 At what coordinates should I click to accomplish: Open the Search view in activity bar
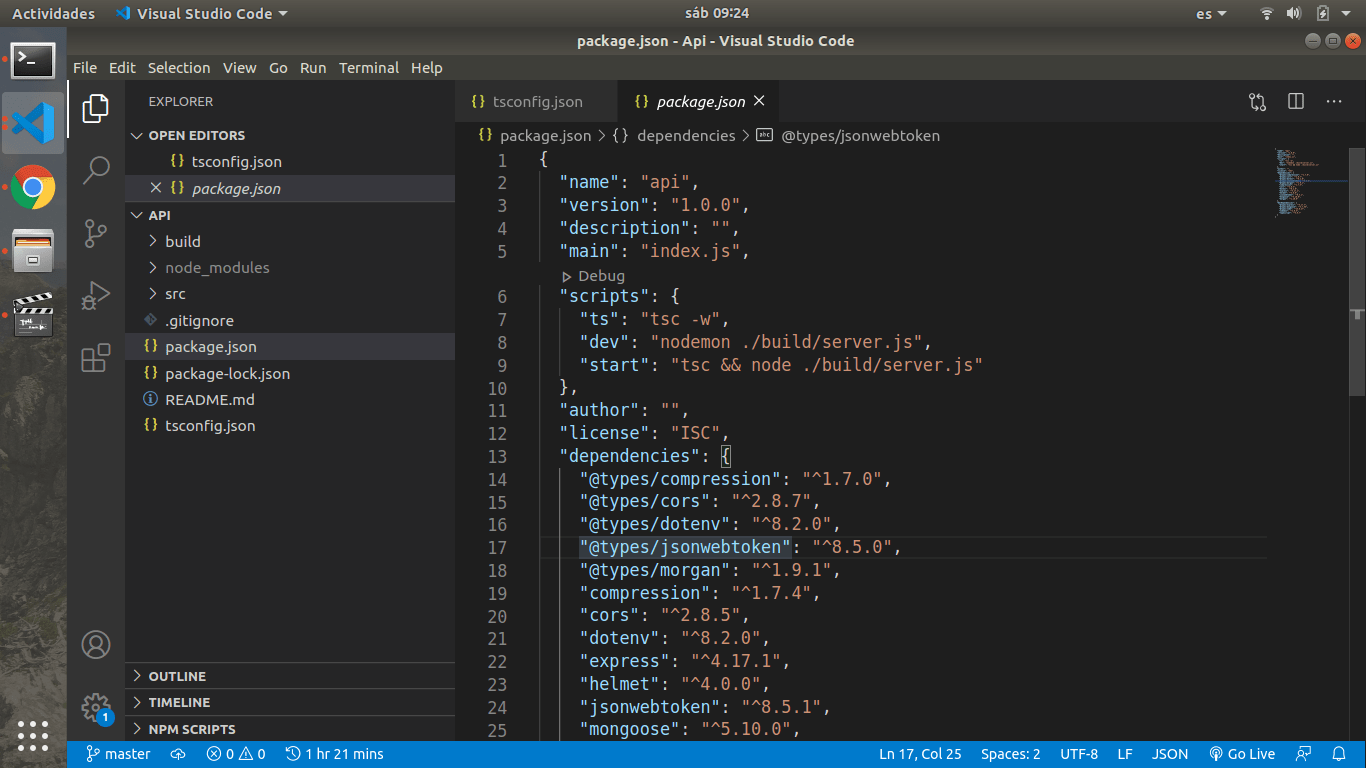point(96,170)
